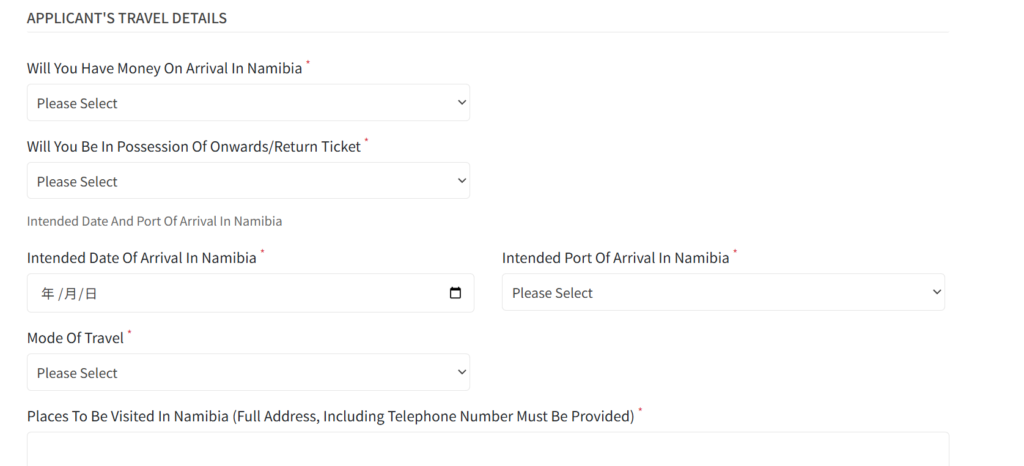Image resolution: width=1024 pixels, height=466 pixels.
Task: Click the "Intended Date Of Arrival In Namibia" label
Action: click(141, 258)
